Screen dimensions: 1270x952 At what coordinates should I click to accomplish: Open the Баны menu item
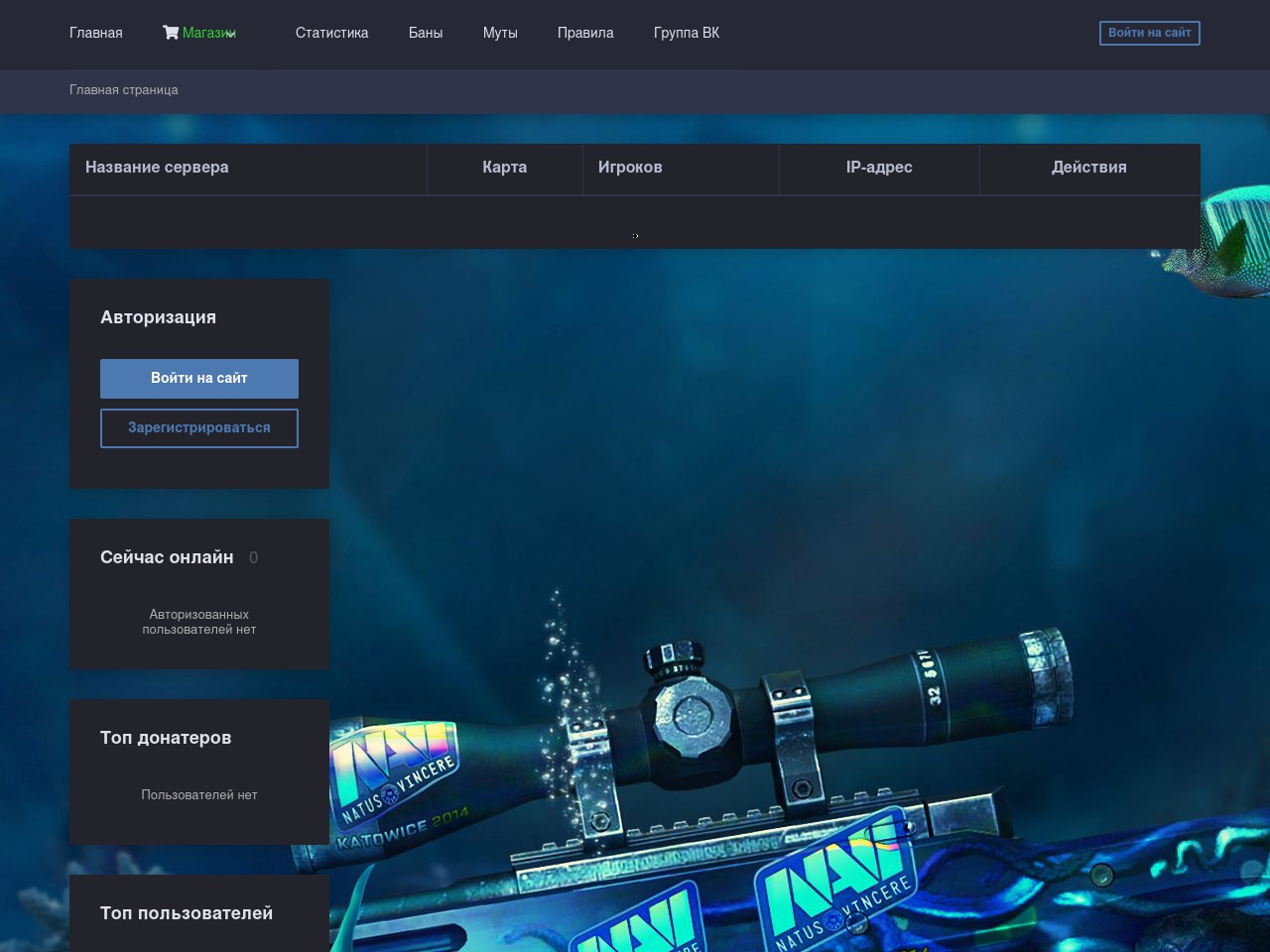coord(426,33)
